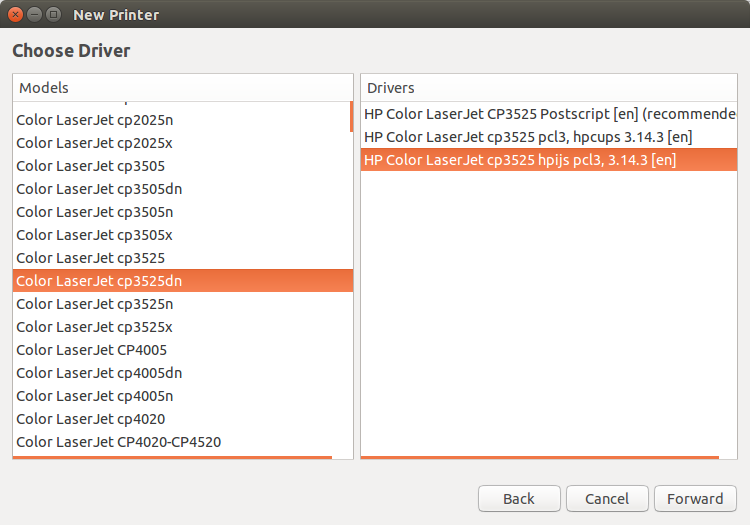Click the Forward button

[x=695, y=499]
